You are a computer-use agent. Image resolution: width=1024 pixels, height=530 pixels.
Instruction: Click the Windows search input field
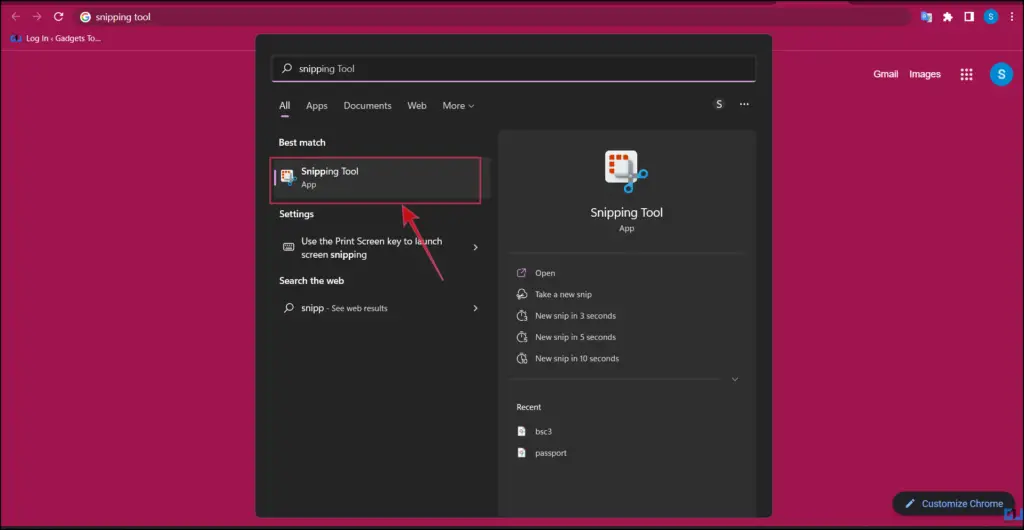coord(513,69)
